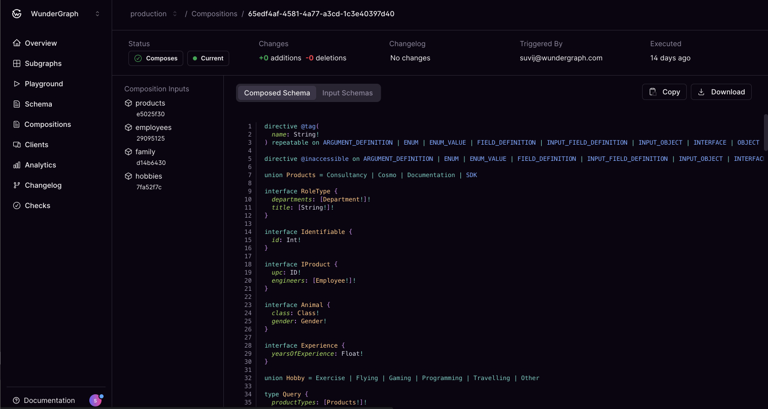Screen dimensions: 768x409
Task: Click the 'union Hobby' line in schema
Action: pyautogui.click(x=402, y=378)
